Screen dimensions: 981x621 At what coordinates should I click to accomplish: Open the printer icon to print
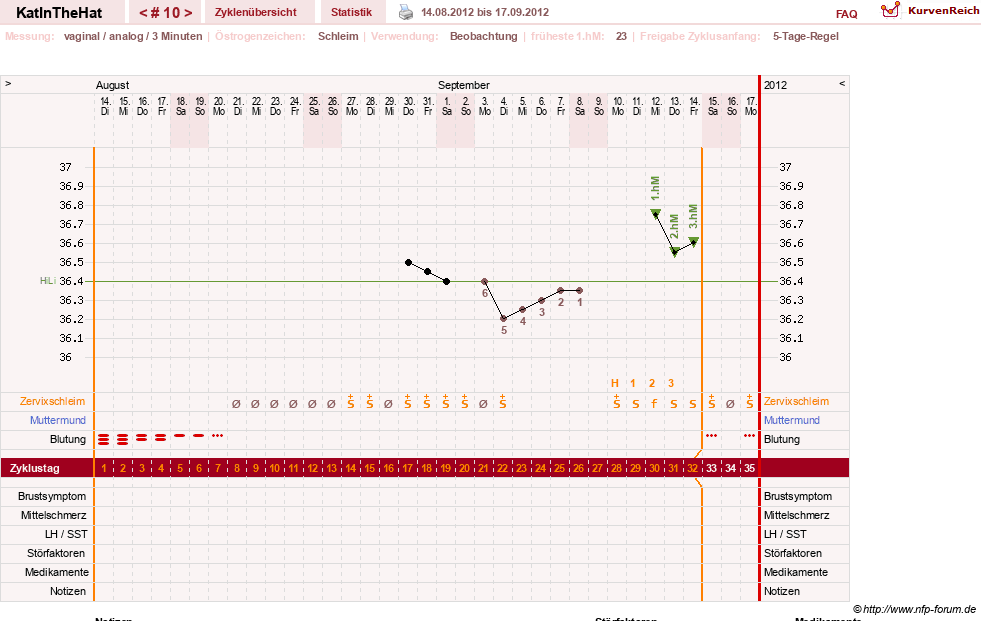click(406, 12)
